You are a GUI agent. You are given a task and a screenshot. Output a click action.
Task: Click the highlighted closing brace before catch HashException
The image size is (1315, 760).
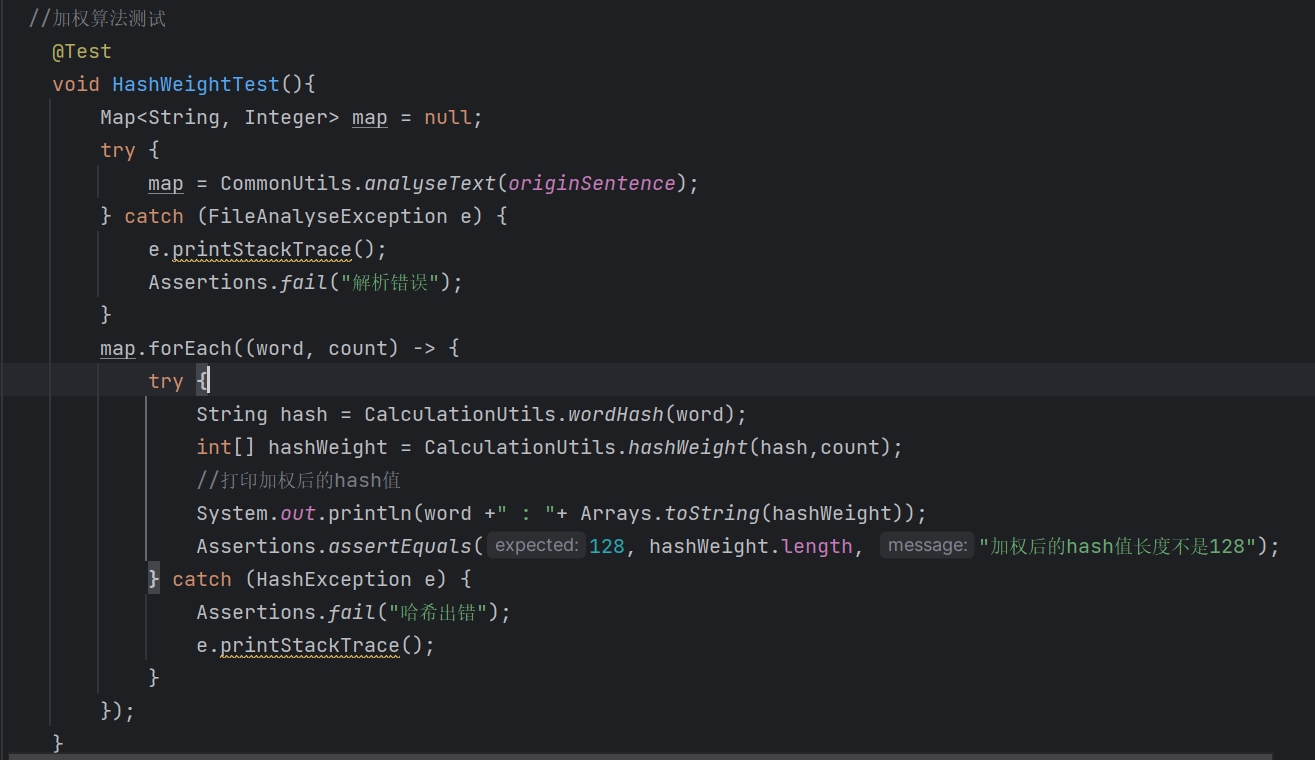coord(154,579)
